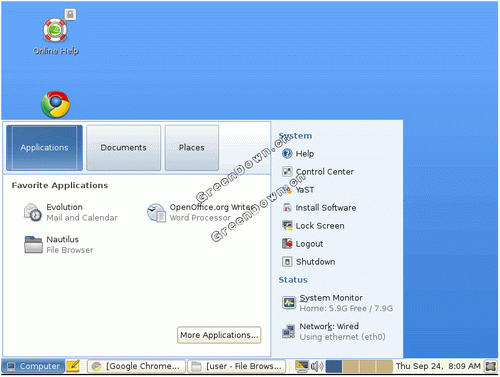Switch to the second workspace in pager
The image size is (500, 377).
pos(351,366)
